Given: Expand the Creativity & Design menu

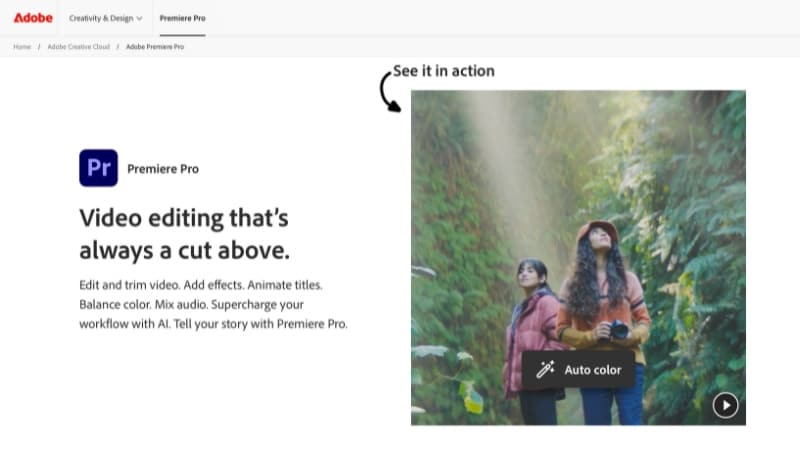Looking at the screenshot, I should [106, 18].
